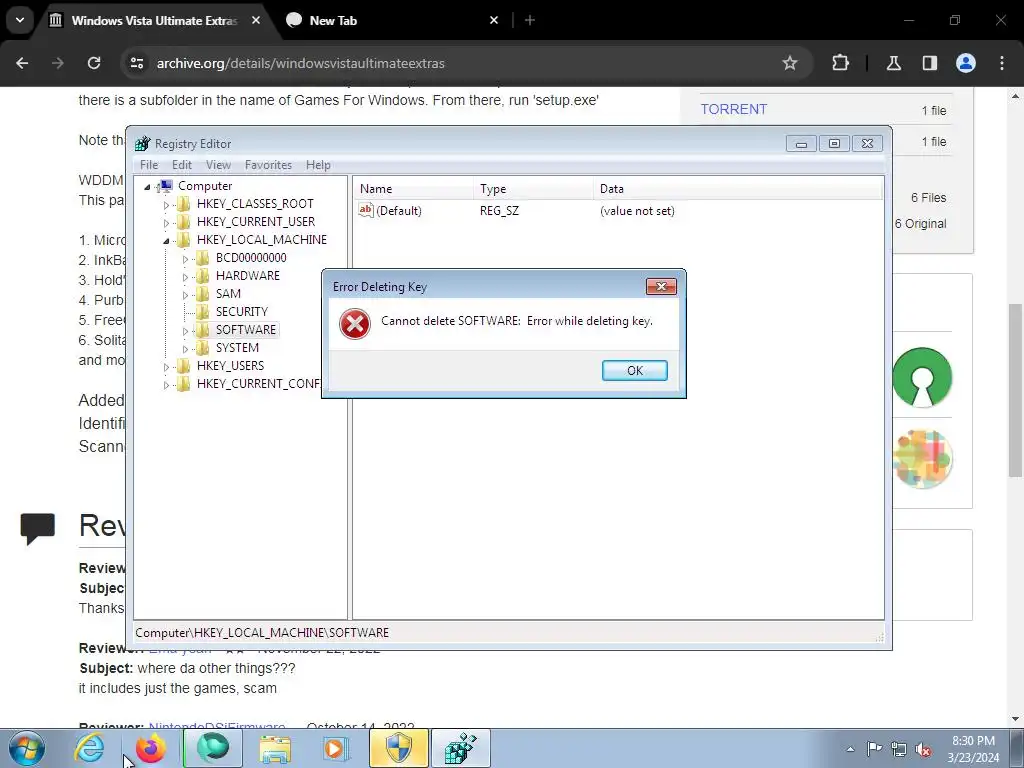The width and height of the screenshot is (1024, 768).
Task: Launch Firefox from taskbar
Action: (x=150, y=748)
